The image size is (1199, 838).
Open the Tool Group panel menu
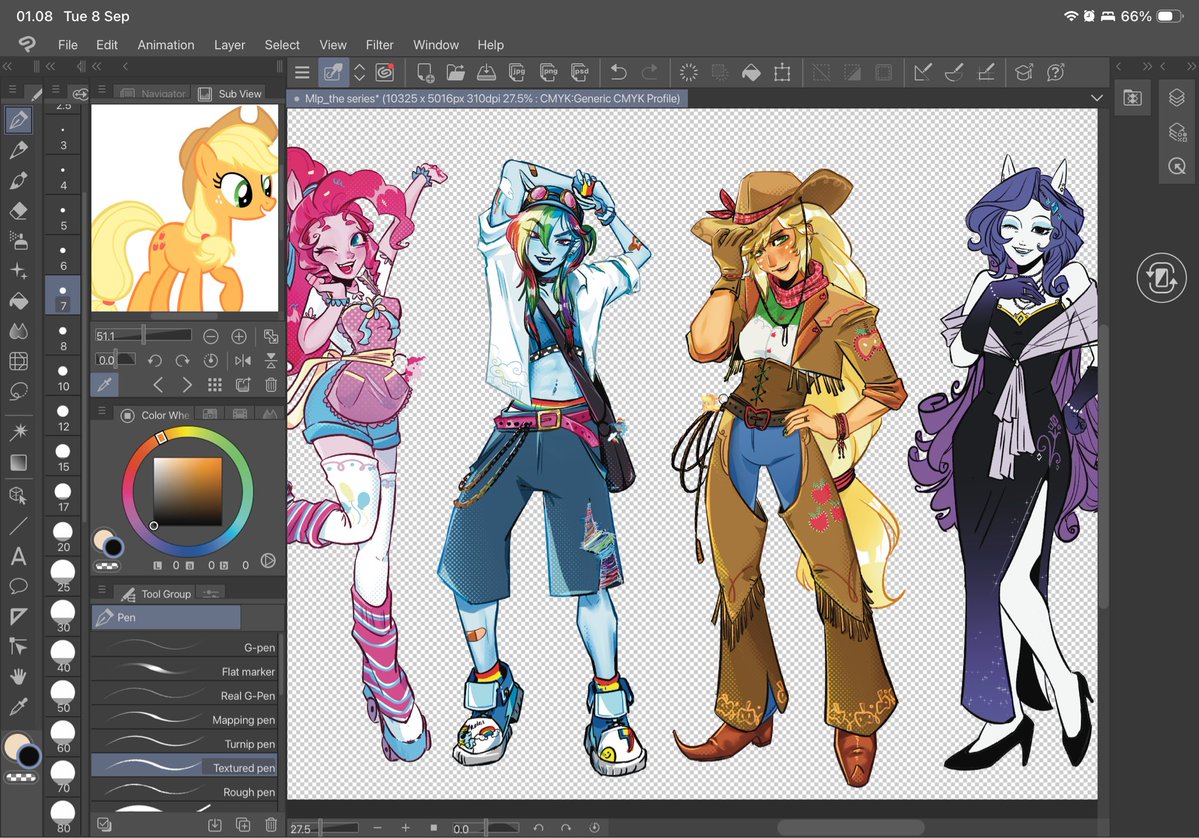[x=101, y=590]
